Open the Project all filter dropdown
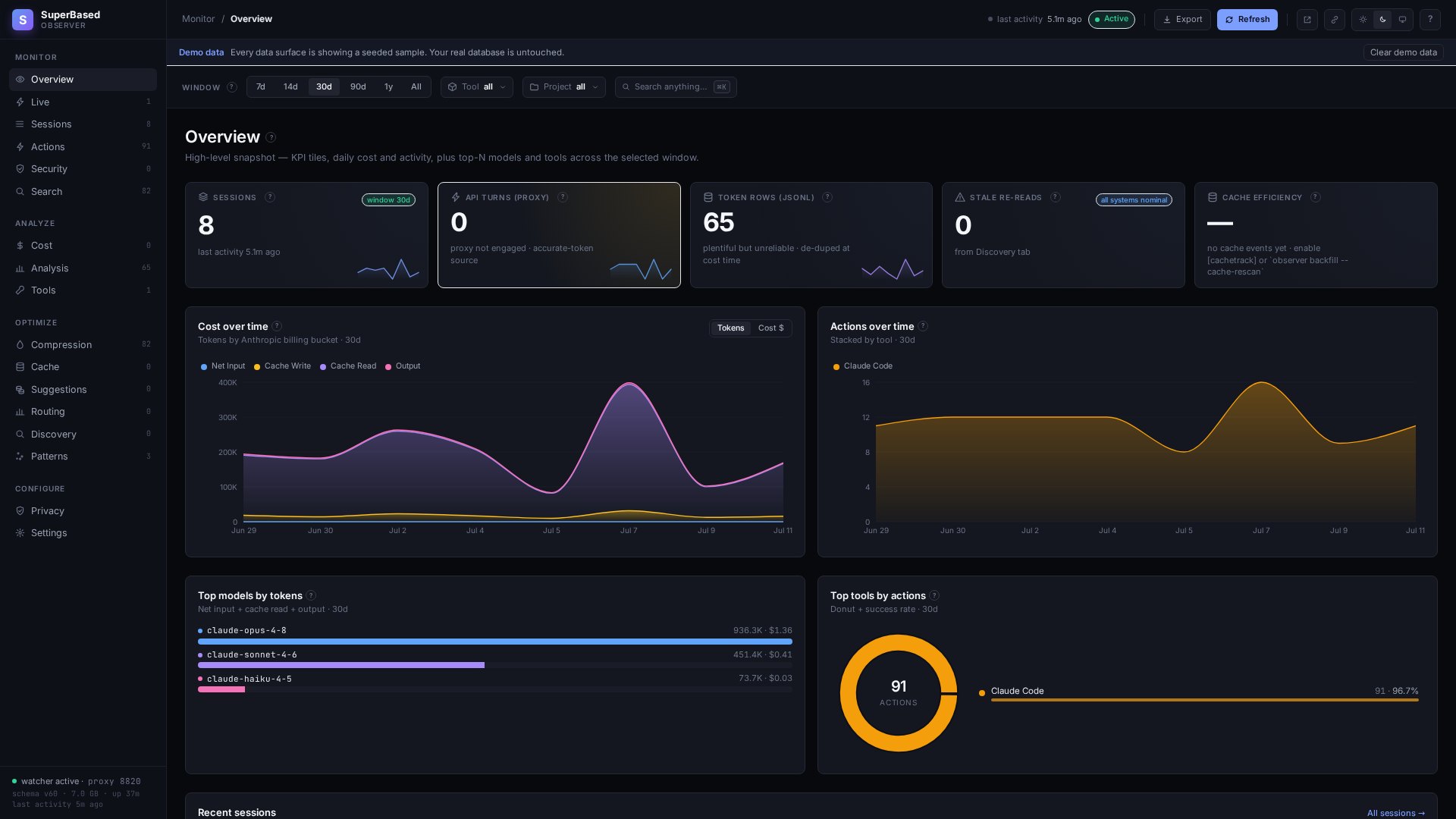The image size is (1456, 819). (563, 87)
